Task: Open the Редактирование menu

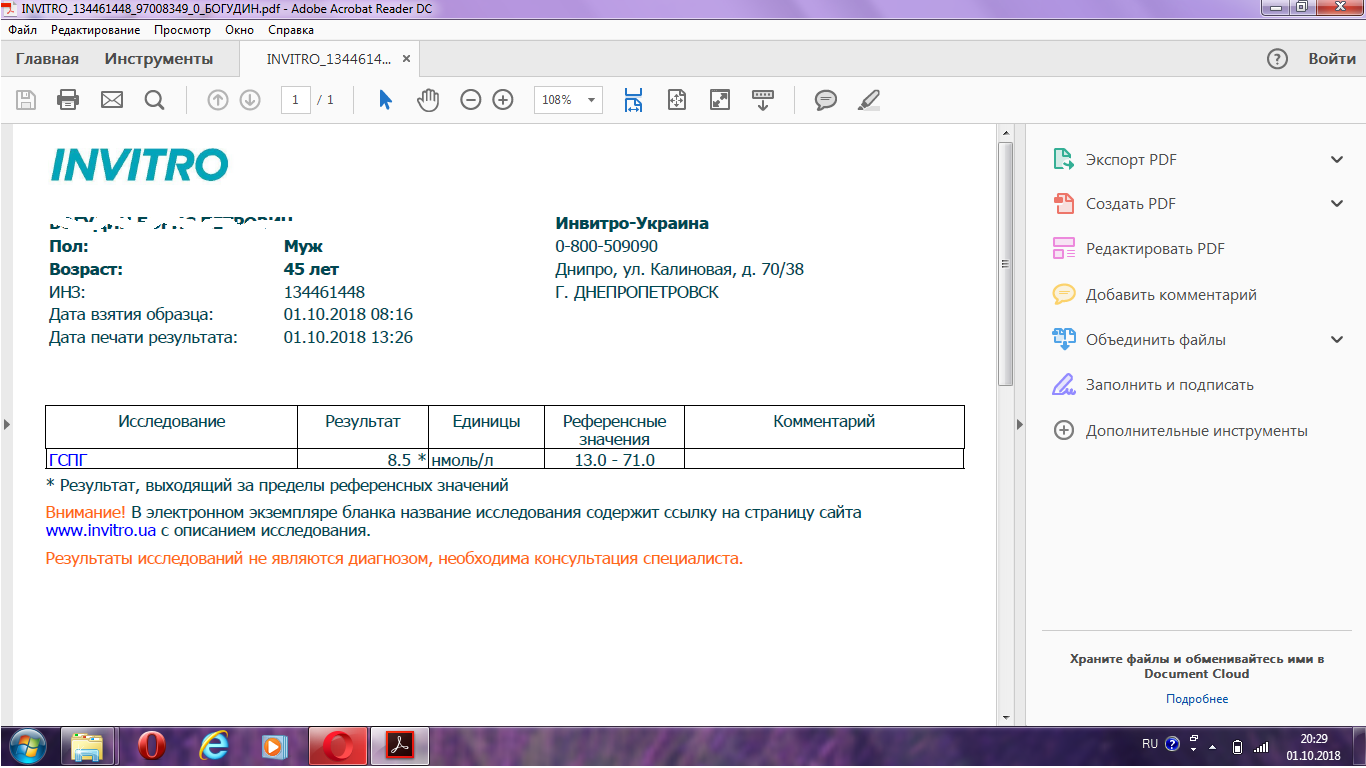Action: pyautogui.click(x=96, y=30)
